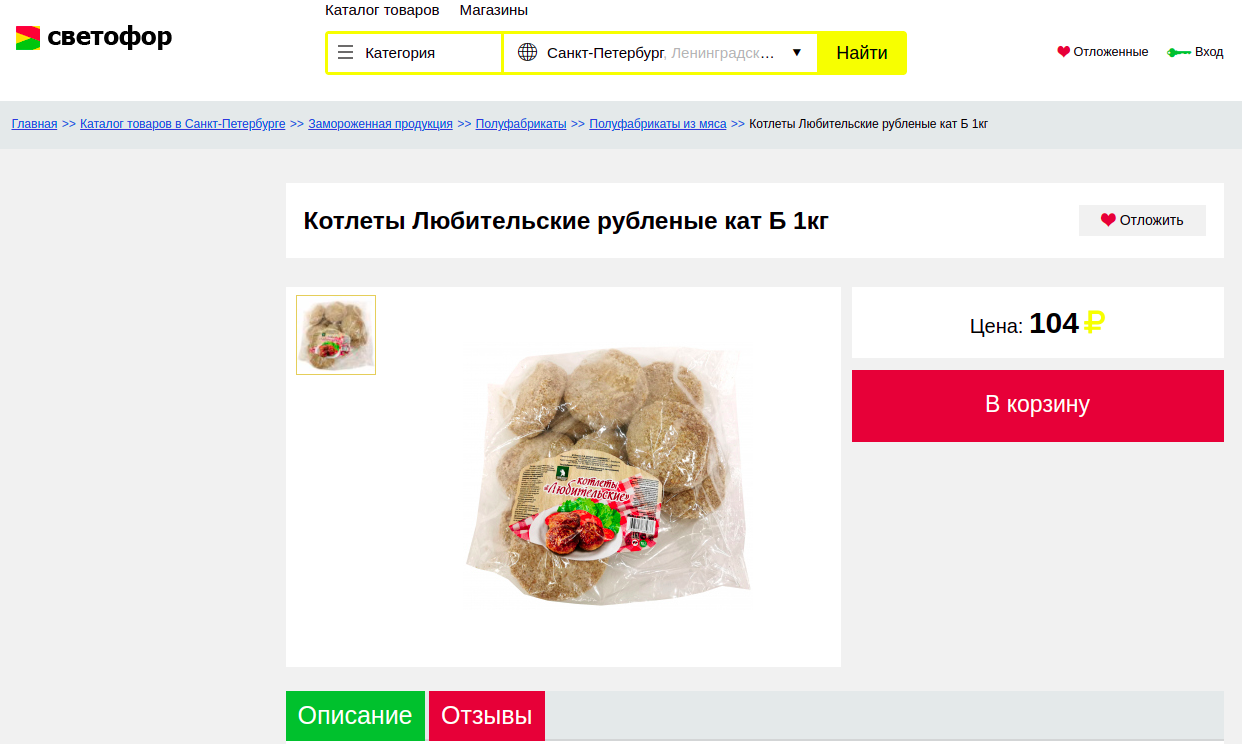Click the large cutlets product photo

[x=608, y=476]
